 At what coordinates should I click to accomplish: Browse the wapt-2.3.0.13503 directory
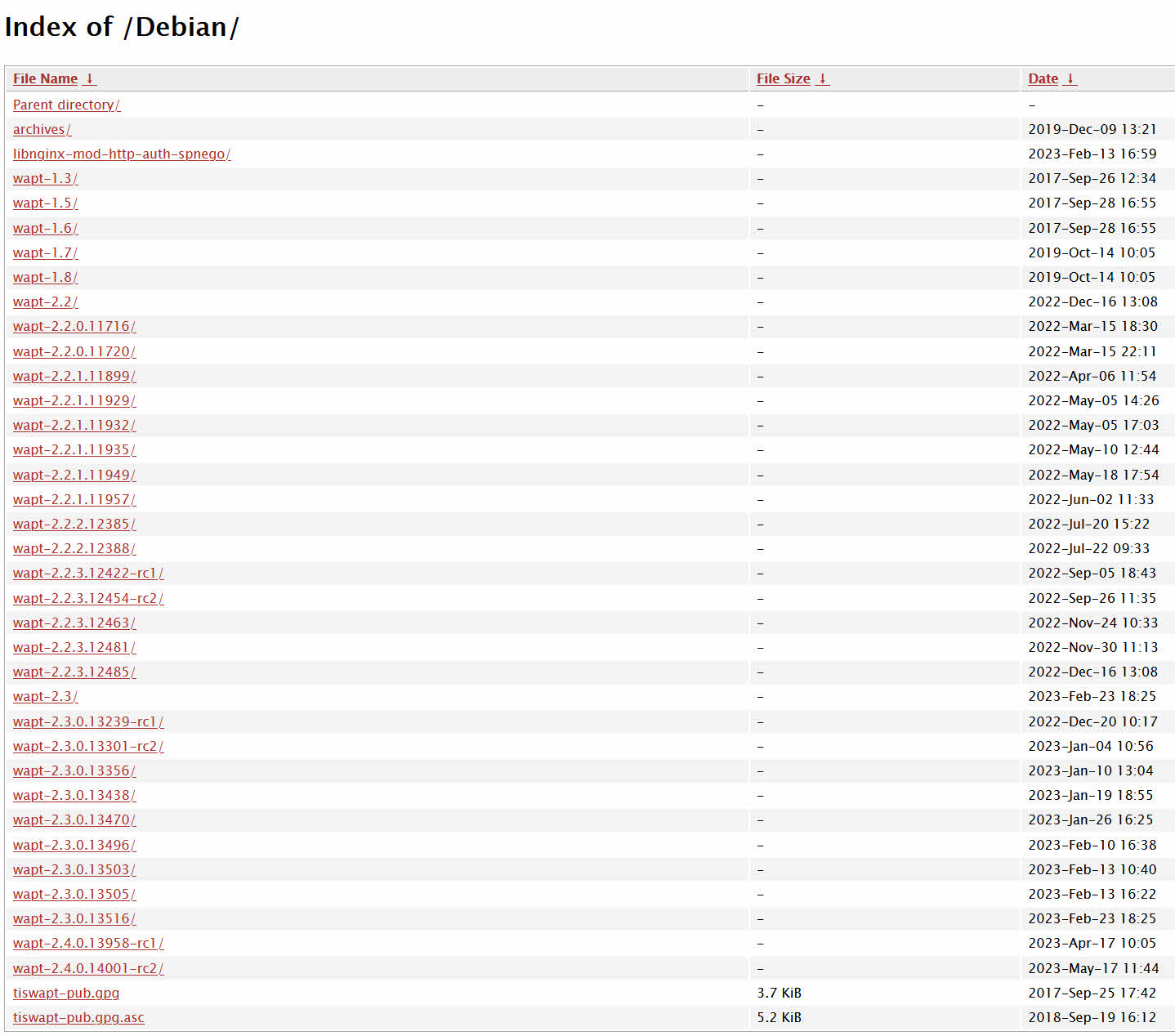[x=74, y=869]
